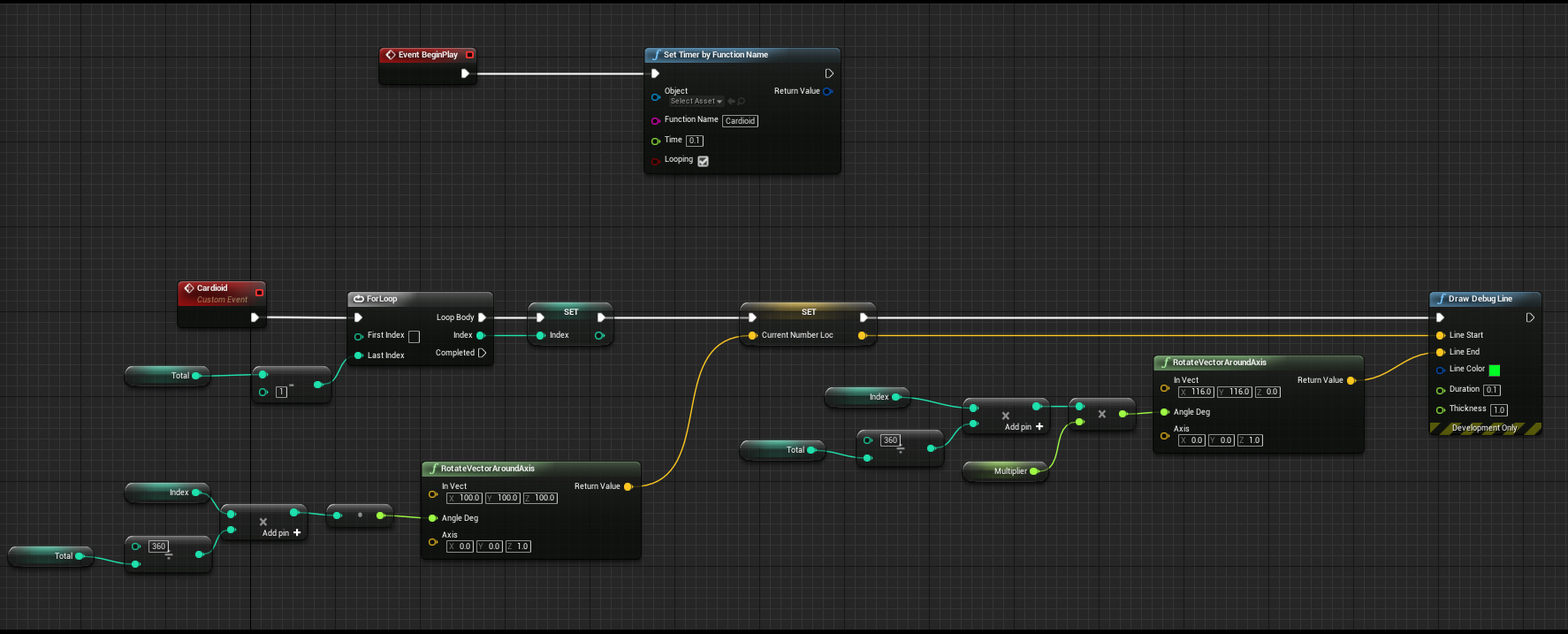Click exec output pin of SET Current Number Loc
The height and width of the screenshot is (634, 1568).
coord(864,317)
